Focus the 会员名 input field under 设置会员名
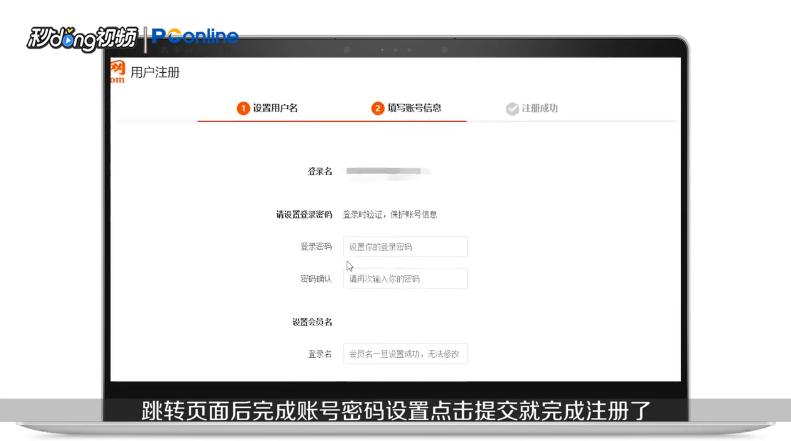Viewport: 791px width, 441px height. (405, 354)
